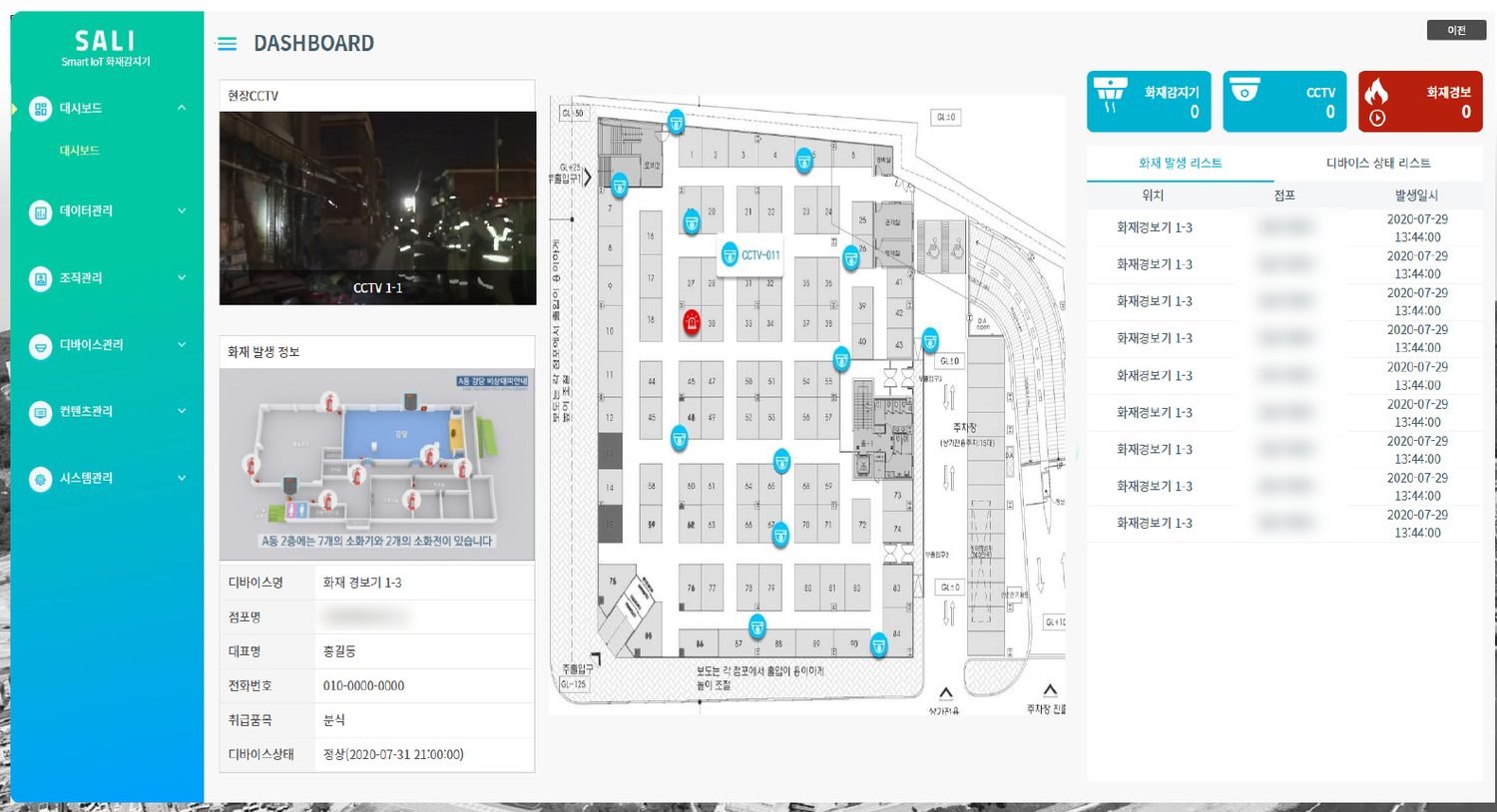Expand the 데이터관리 menu chevron

pyautogui.click(x=182, y=211)
